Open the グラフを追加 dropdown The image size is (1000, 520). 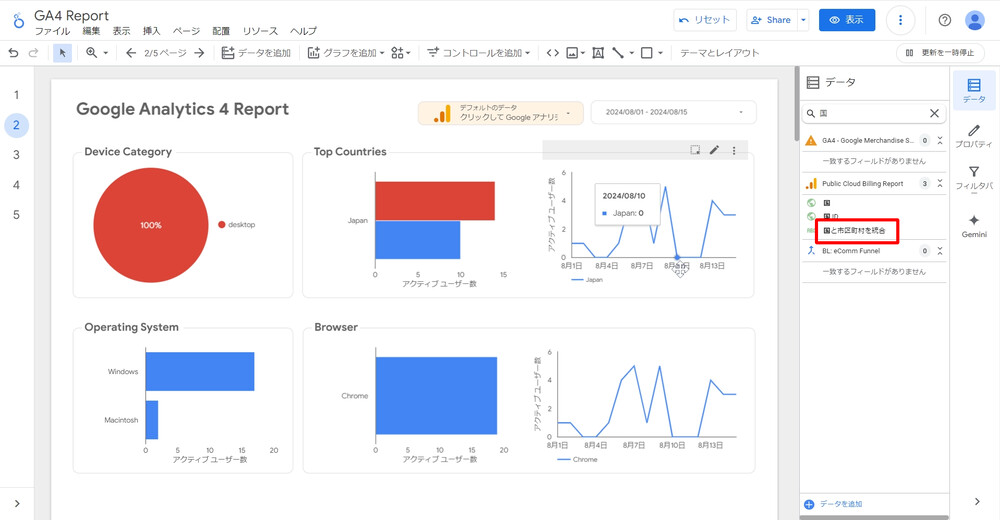tap(346, 53)
